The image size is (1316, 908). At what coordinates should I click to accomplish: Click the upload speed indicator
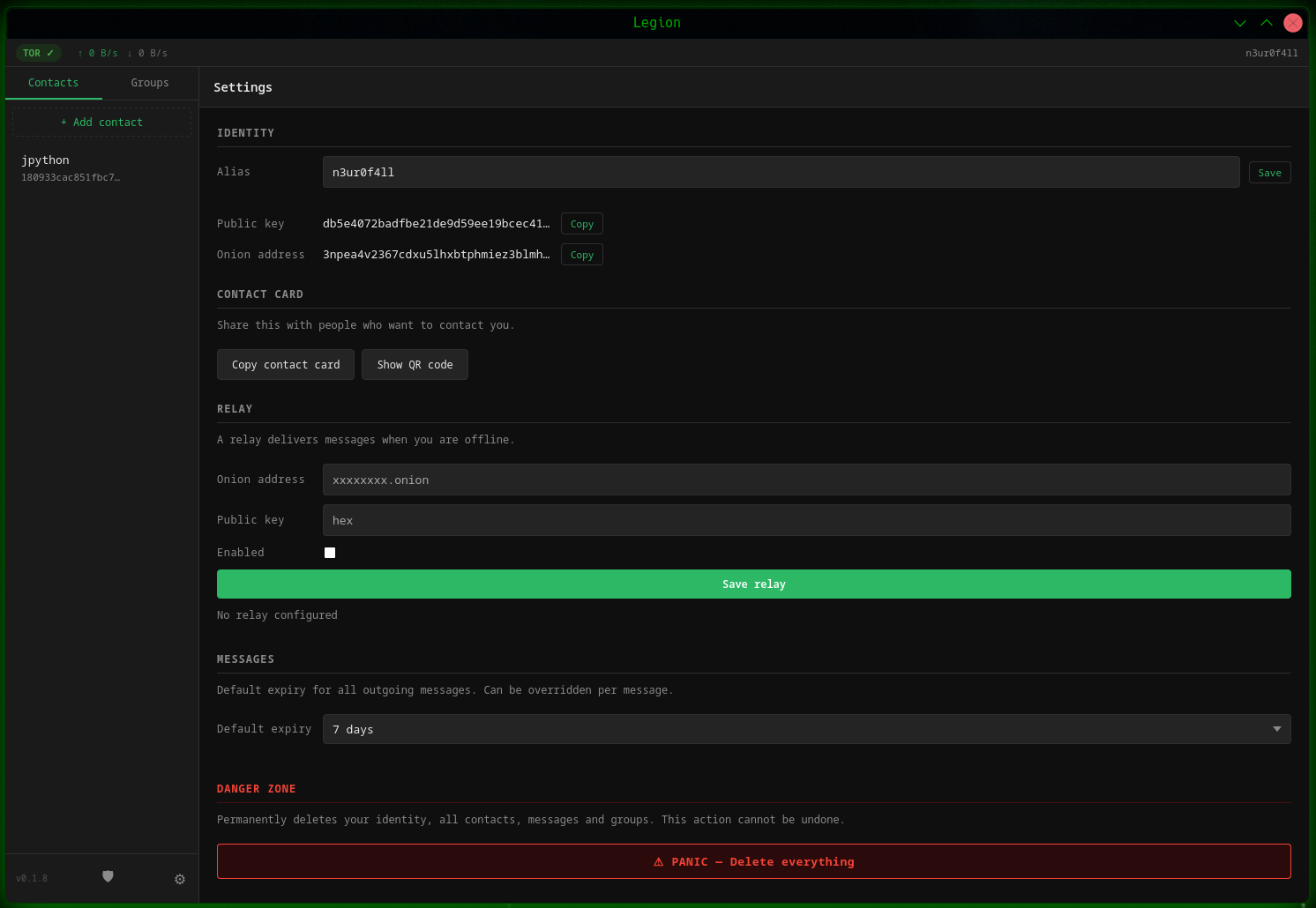[x=98, y=53]
